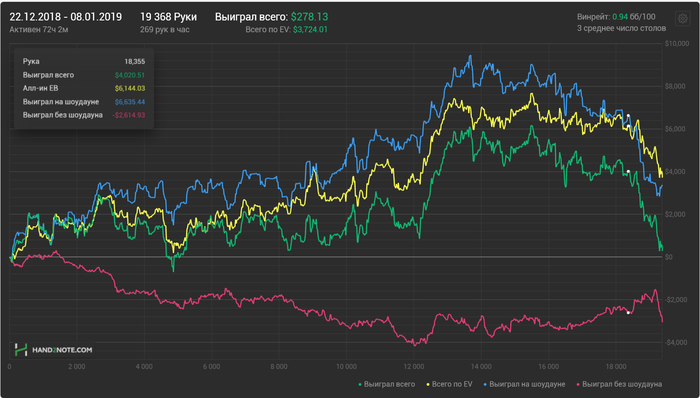Toggle the 'Выиграл всего' green legend series
This screenshot has height=398, width=700.
387,384
